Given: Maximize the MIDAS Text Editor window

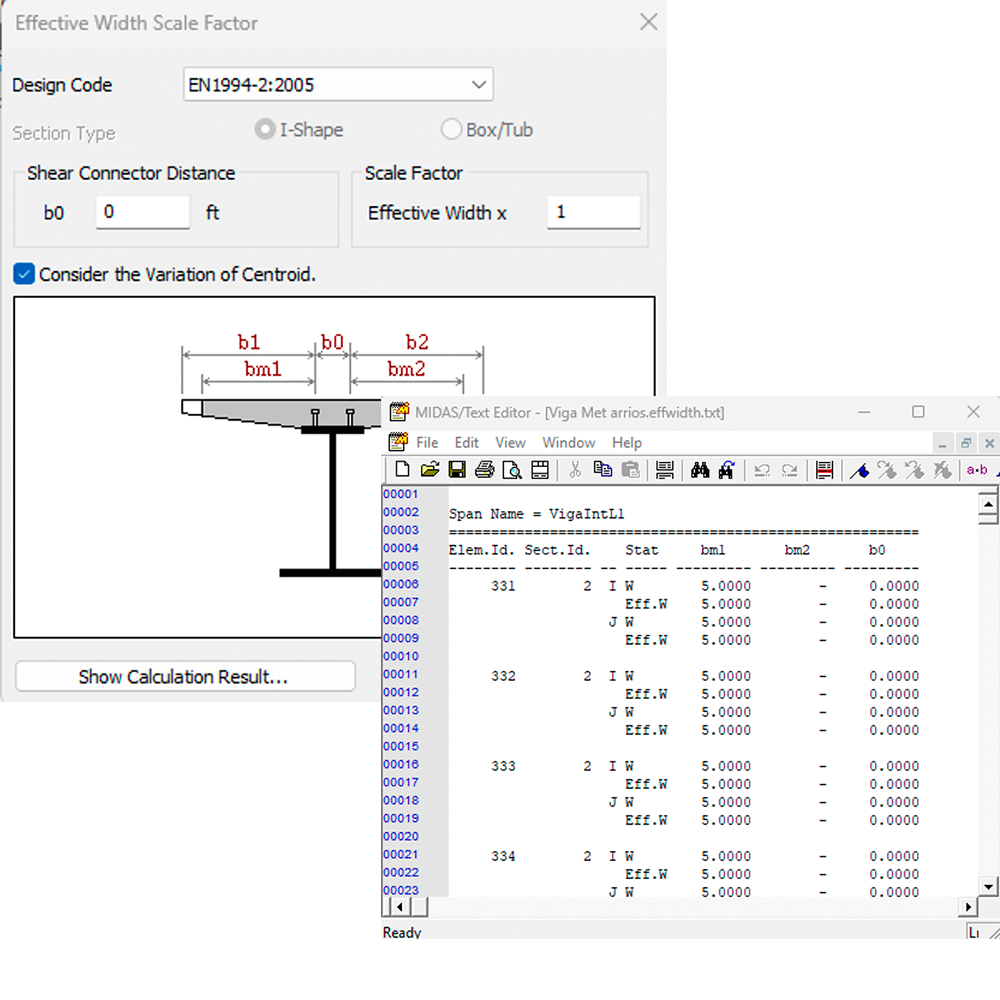Looking at the screenshot, I should pyautogui.click(x=918, y=412).
